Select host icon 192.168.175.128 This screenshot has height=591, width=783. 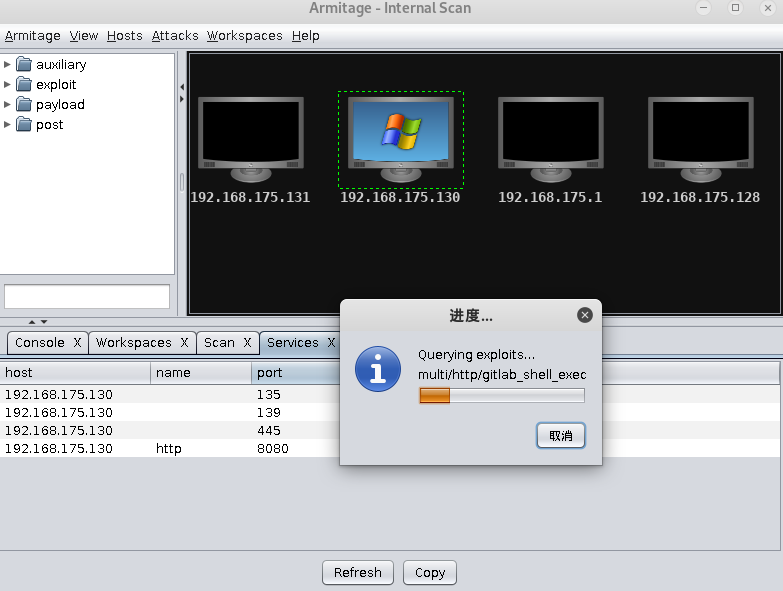[x=701, y=140]
